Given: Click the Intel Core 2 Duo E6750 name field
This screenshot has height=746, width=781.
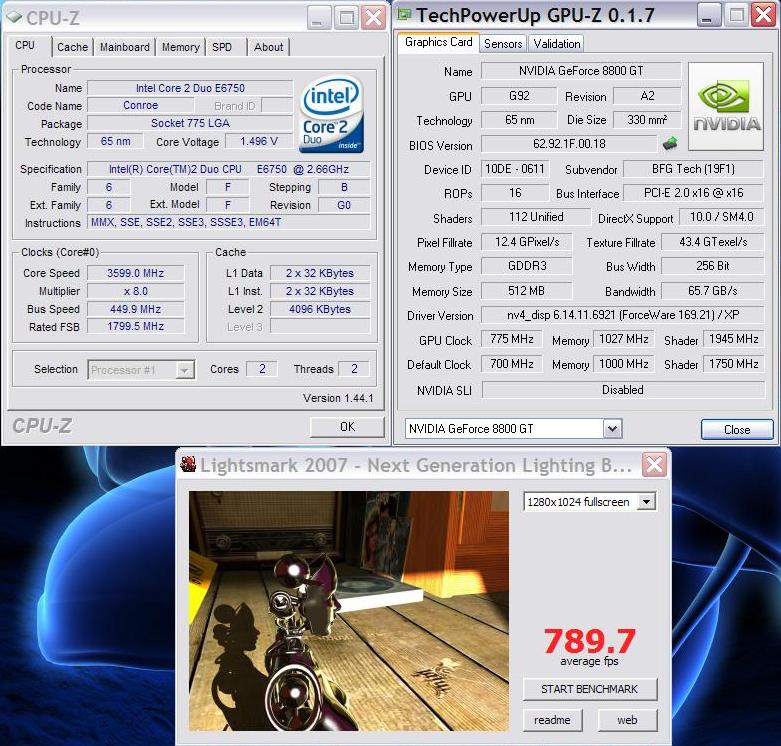Looking at the screenshot, I should 190,88.
